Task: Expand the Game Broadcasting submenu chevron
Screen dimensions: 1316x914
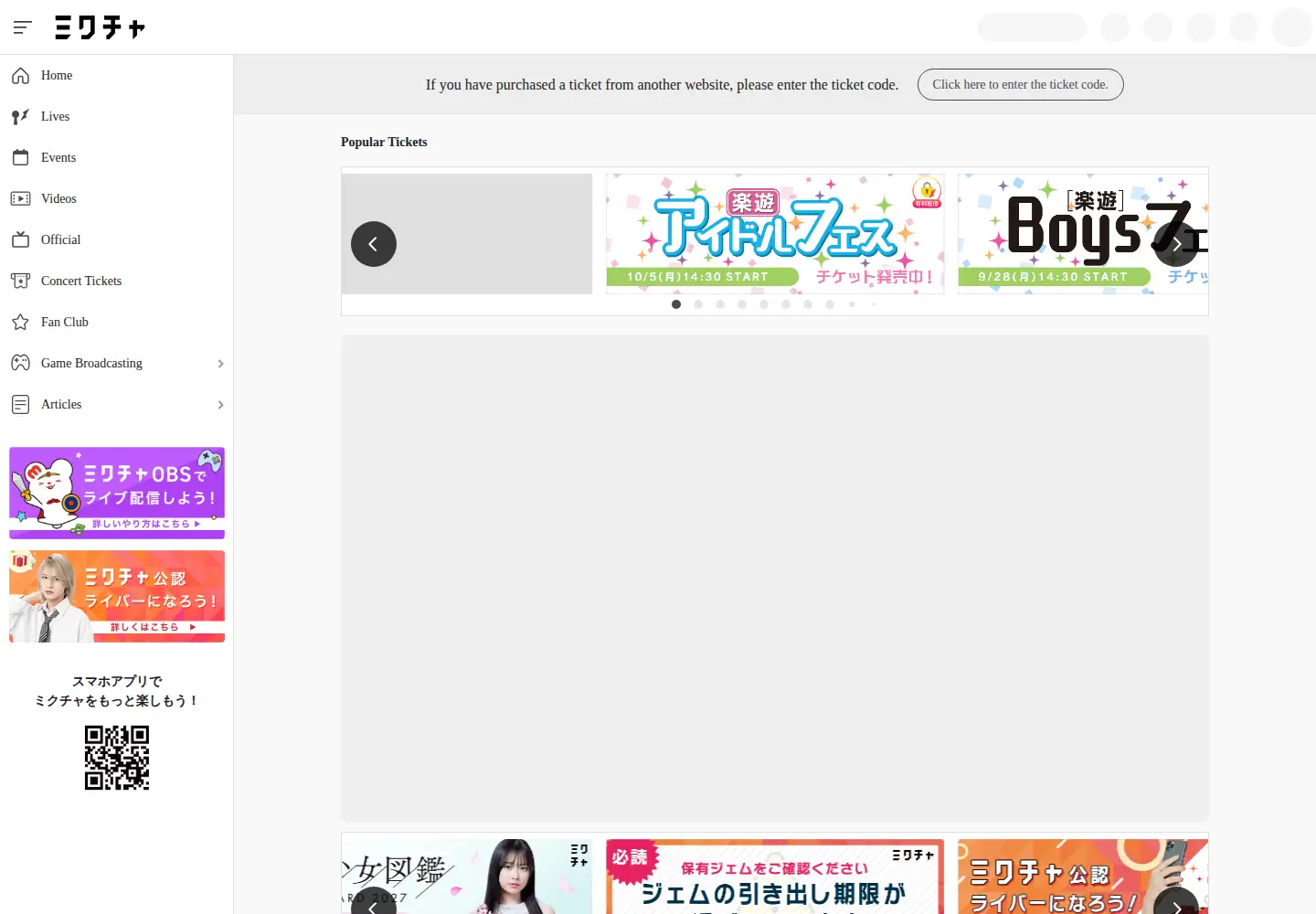Action: click(220, 364)
